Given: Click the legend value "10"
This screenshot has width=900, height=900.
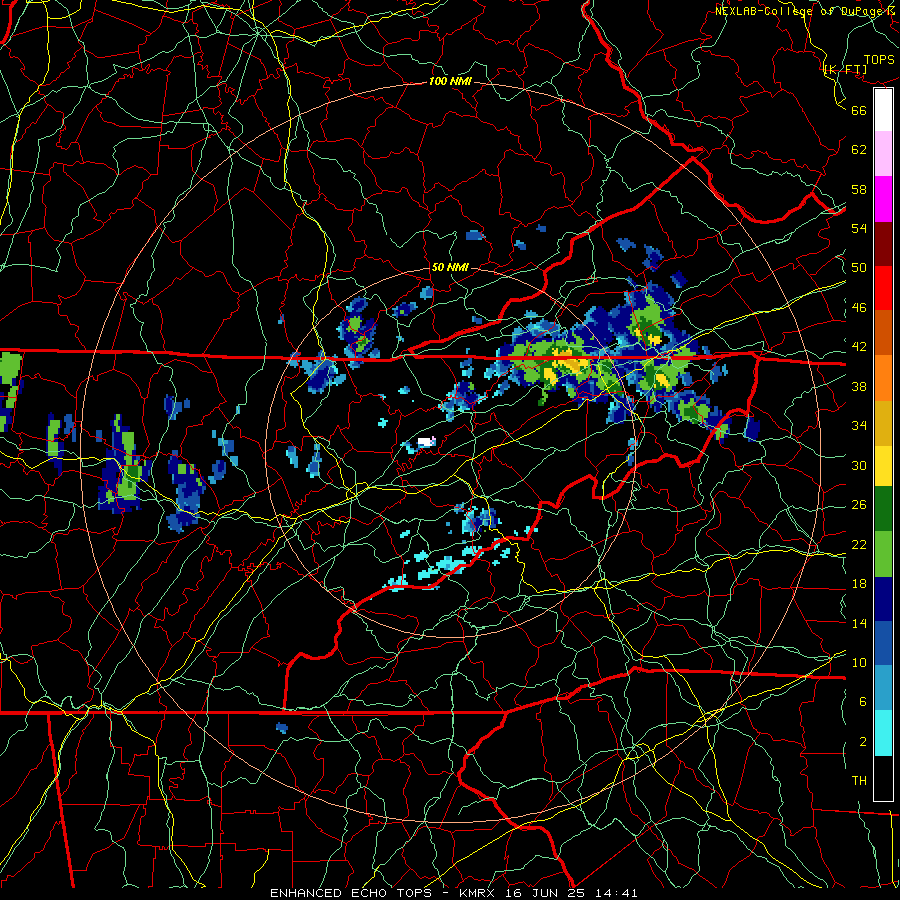Looking at the screenshot, I should point(859,662).
